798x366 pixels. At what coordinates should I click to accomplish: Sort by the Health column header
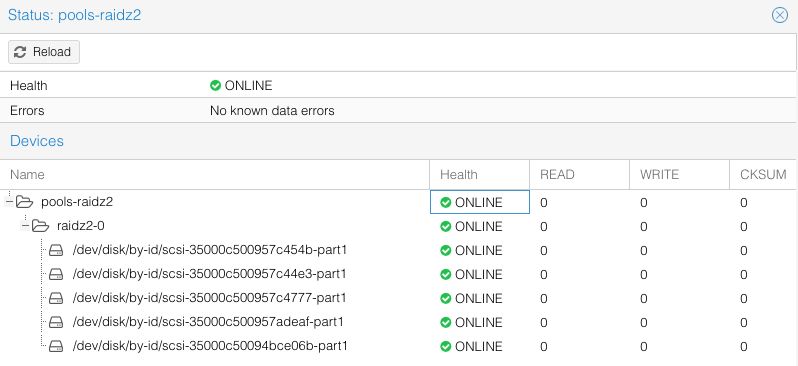click(x=479, y=175)
